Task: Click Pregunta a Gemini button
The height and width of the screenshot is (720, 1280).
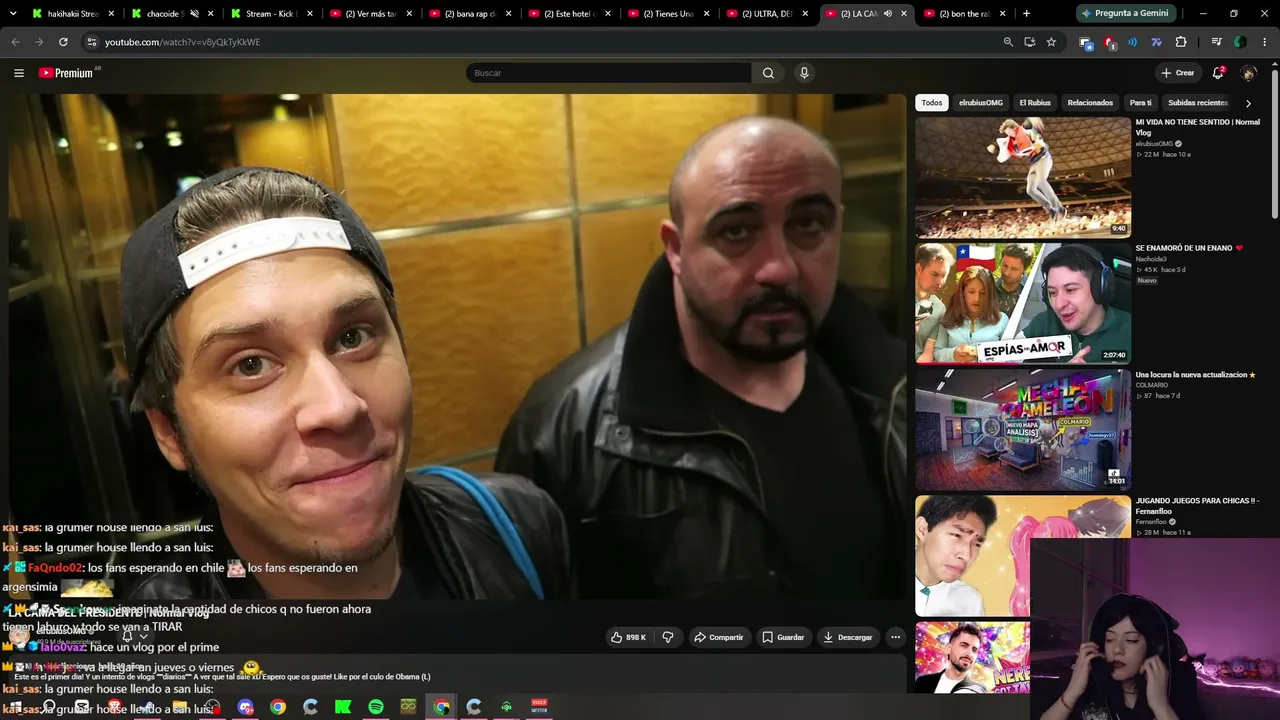Action: tap(1124, 14)
